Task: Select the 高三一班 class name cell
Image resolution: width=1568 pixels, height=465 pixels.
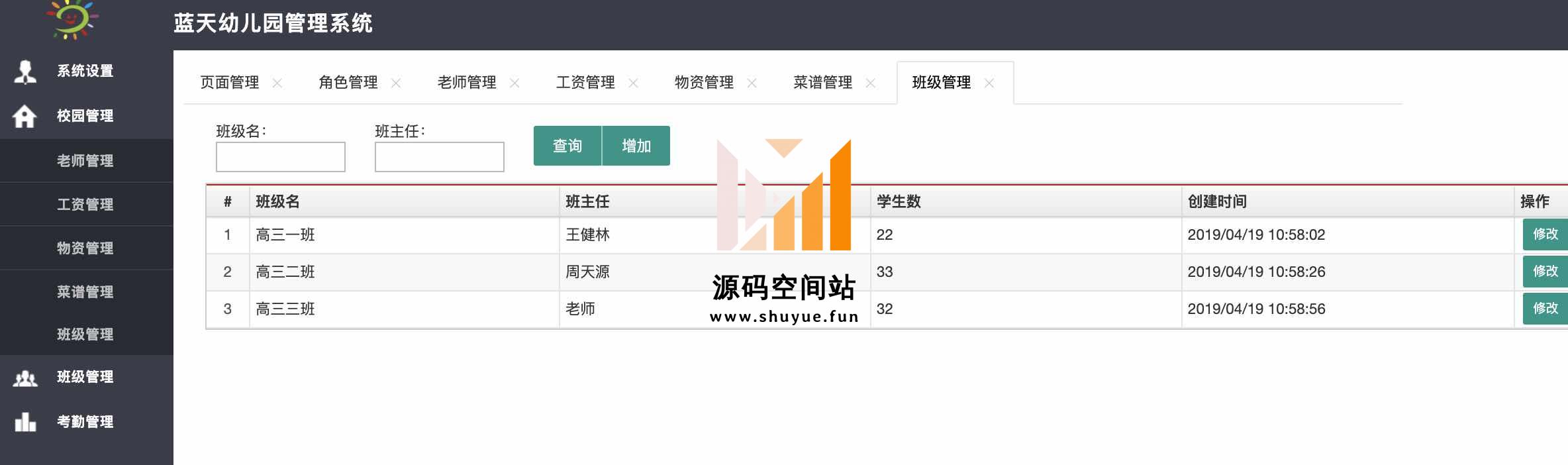Action: 285,235
